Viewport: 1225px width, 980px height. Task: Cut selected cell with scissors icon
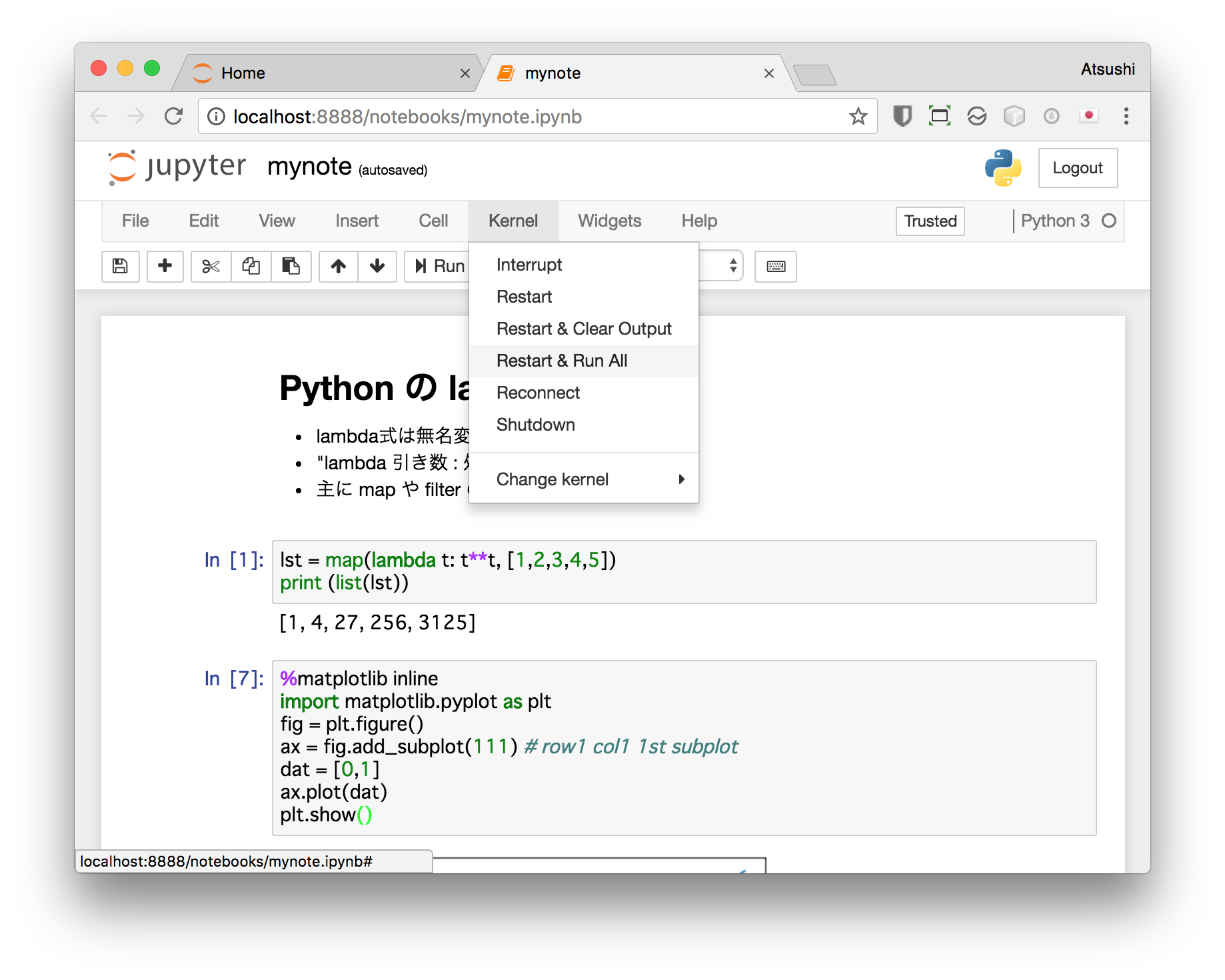[211, 266]
